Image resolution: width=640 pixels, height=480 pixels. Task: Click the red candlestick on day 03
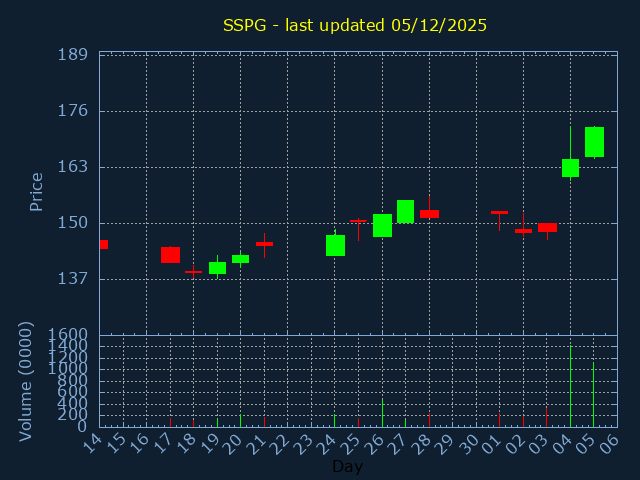pyautogui.click(x=547, y=228)
